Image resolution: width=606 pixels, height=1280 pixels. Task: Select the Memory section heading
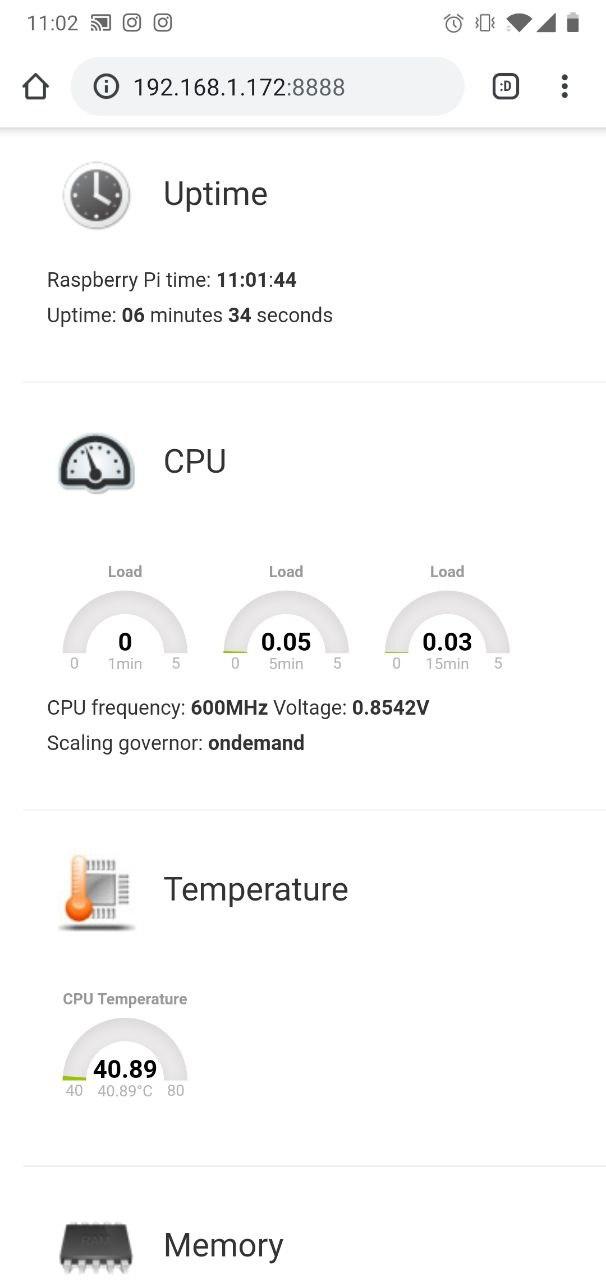pyautogui.click(x=223, y=1245)
